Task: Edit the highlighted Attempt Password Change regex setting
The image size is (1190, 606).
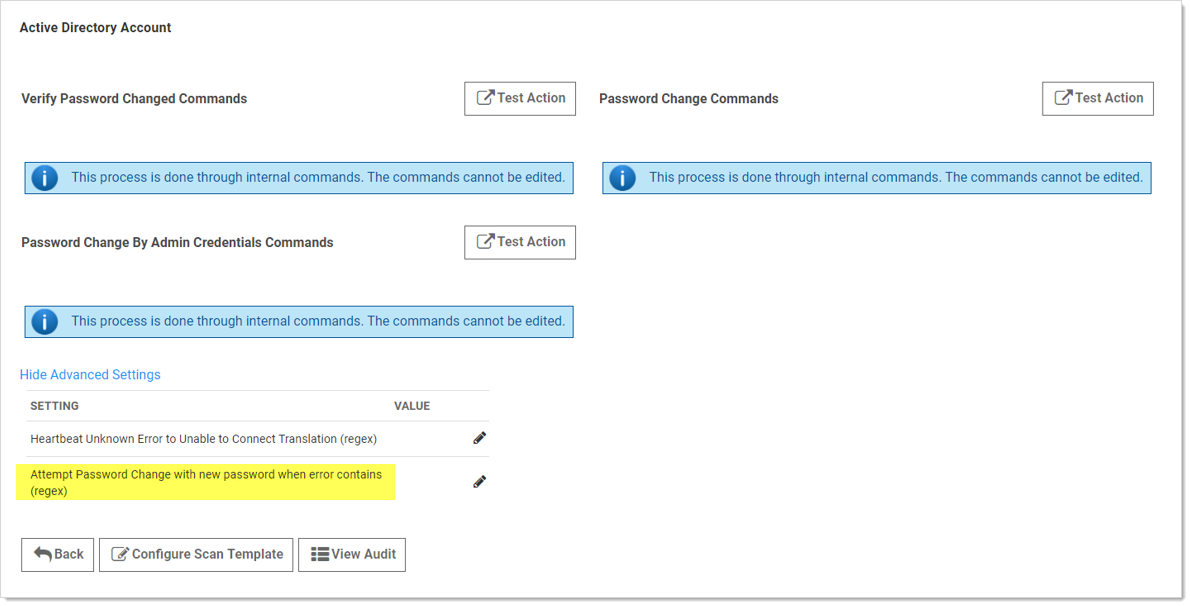Action: point(479,481)
